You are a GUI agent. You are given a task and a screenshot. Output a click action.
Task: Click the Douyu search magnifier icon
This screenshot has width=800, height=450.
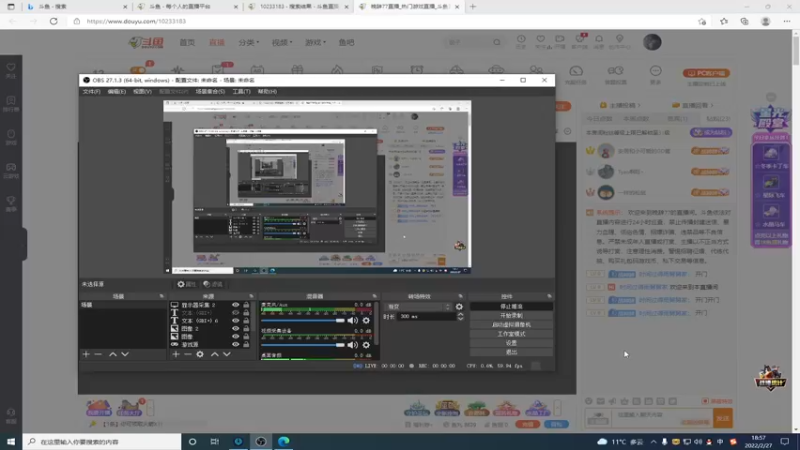click(497, 42)
